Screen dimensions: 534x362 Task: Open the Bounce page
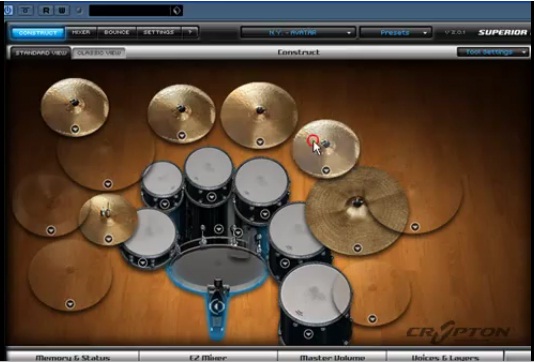[x=117, y=33]
